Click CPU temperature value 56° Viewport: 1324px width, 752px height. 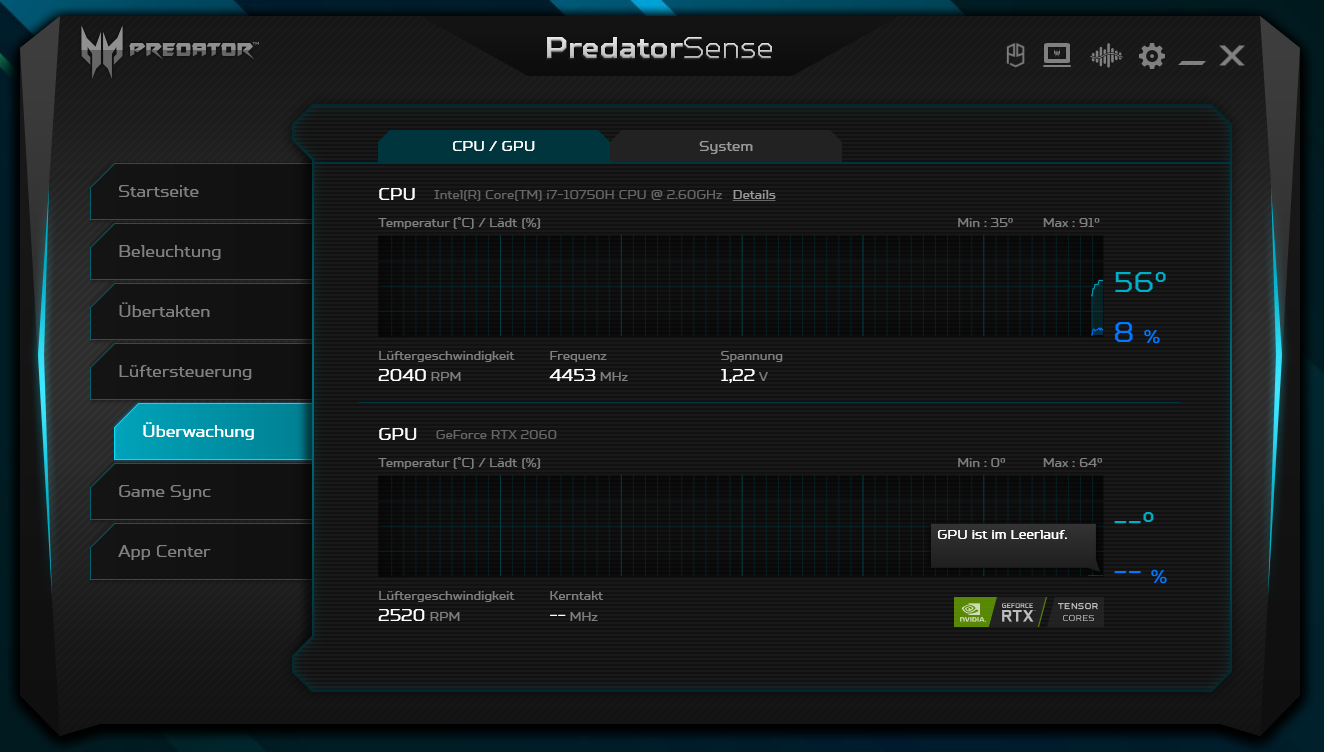click(x=1141, y=283)
